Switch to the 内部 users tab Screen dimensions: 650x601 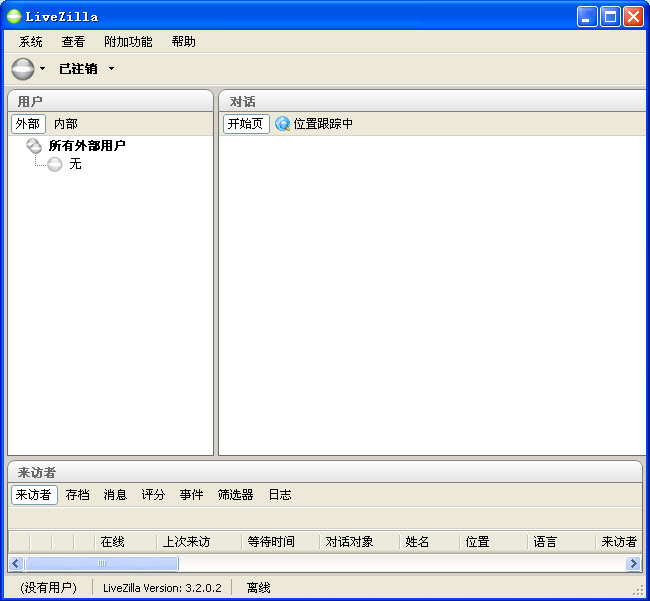(x=66, y=124)
